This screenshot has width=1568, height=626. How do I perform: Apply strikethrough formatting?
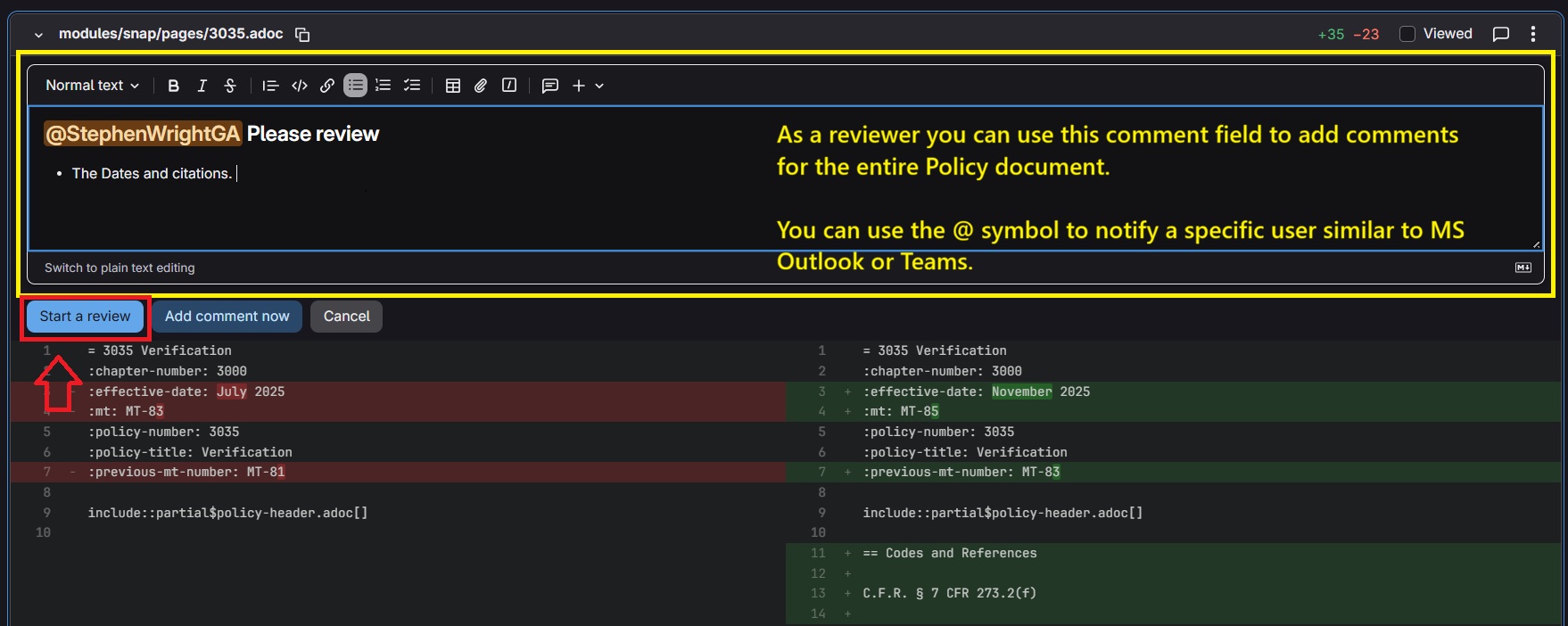point(230,86)
